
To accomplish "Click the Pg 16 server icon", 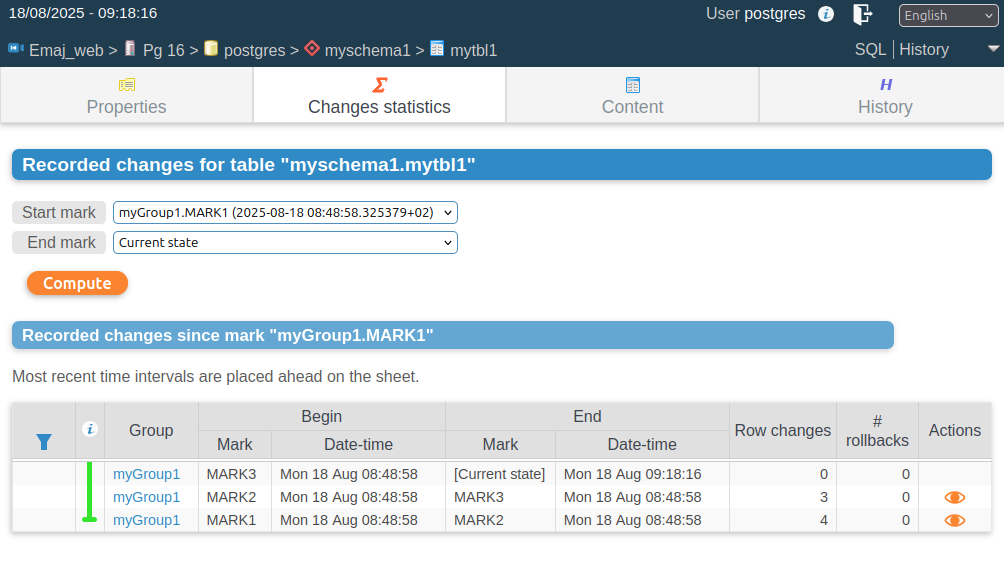I will click(131, 49).
